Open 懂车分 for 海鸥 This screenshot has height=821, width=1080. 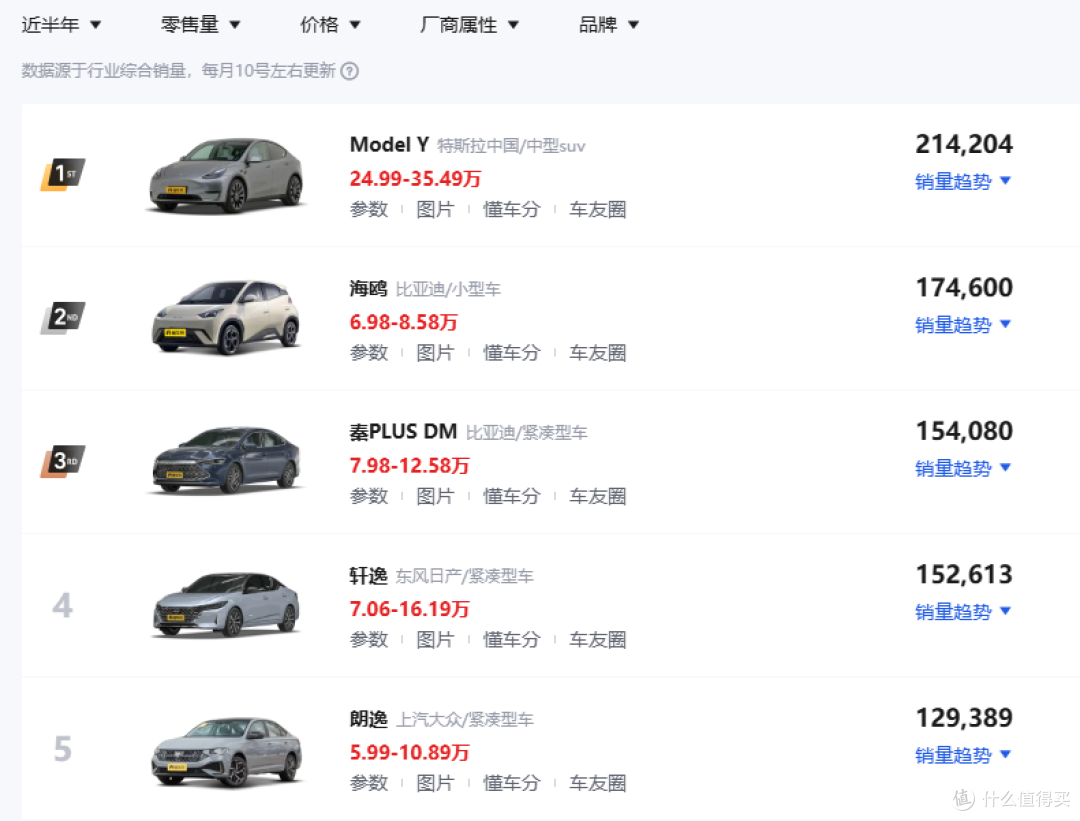click(512, 353)
